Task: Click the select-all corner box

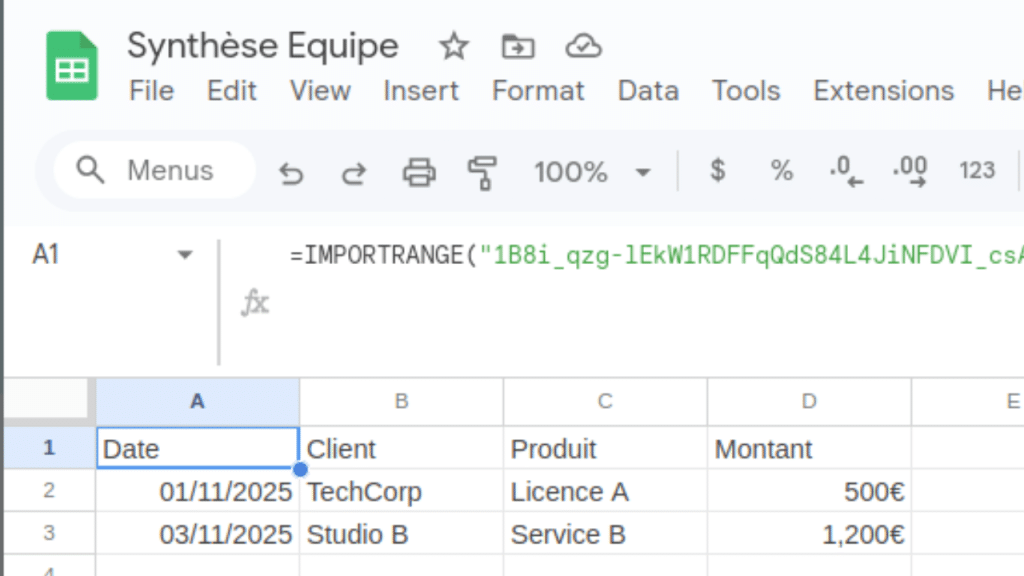Action: pos(46,398)
